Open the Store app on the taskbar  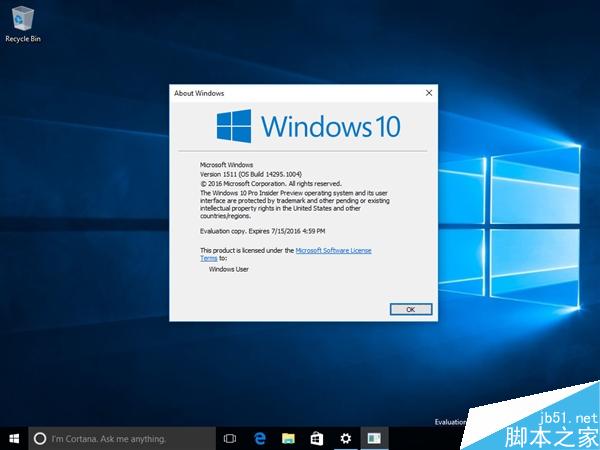[317, 439]
